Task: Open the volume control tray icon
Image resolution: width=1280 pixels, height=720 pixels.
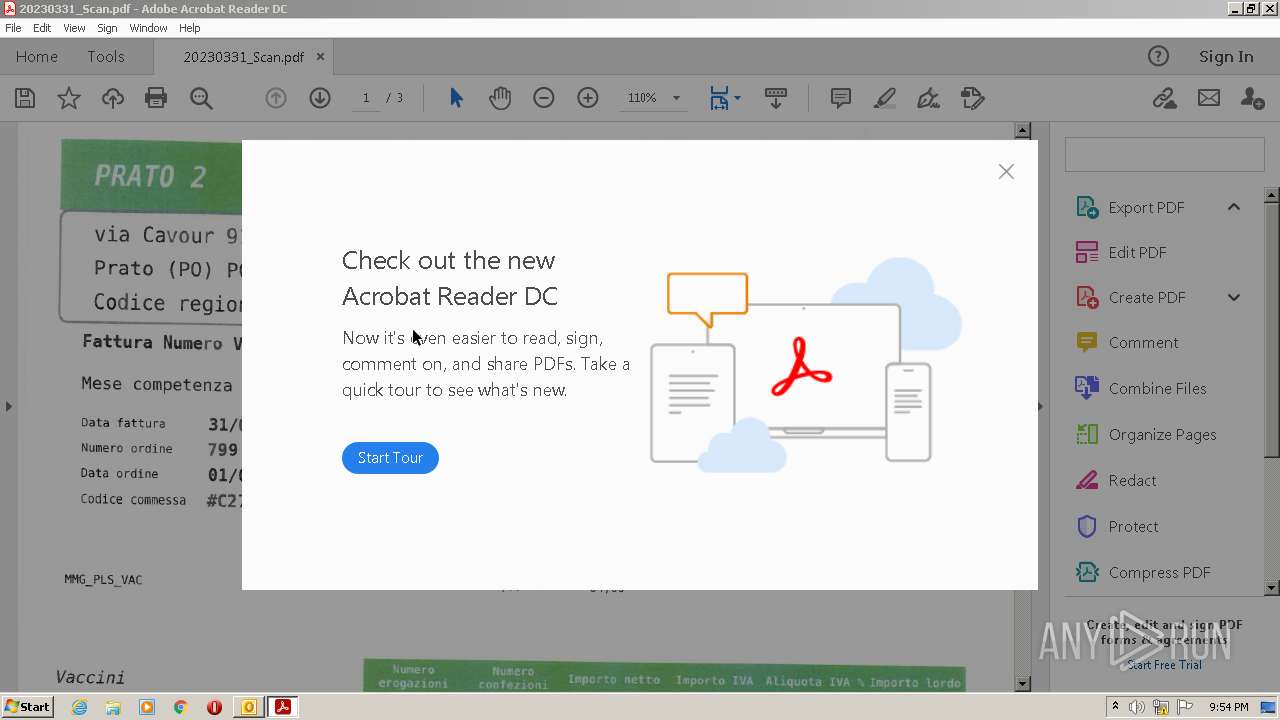Action: (1137, 707)
